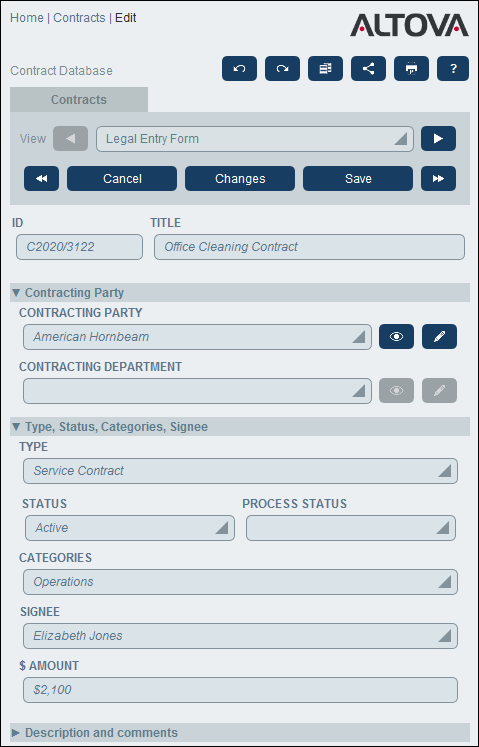Open the Legal Entry Form view dropdown

click(255, 139)
